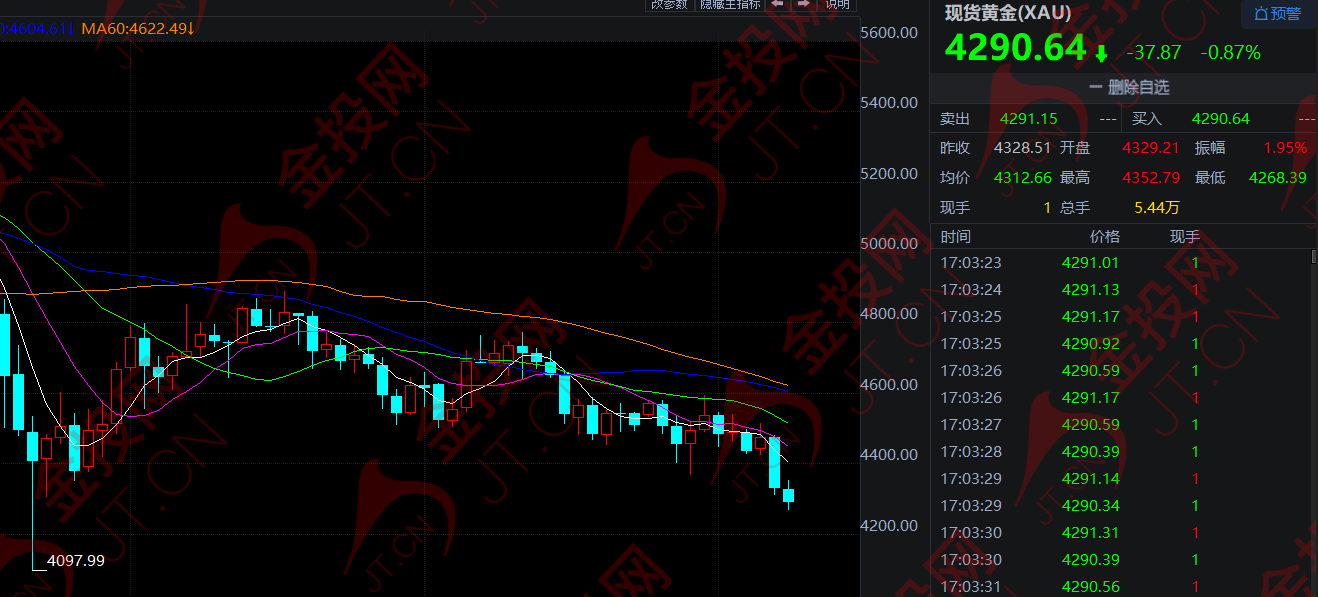Click the 卖出 price 4291.15

(1028, 119)
